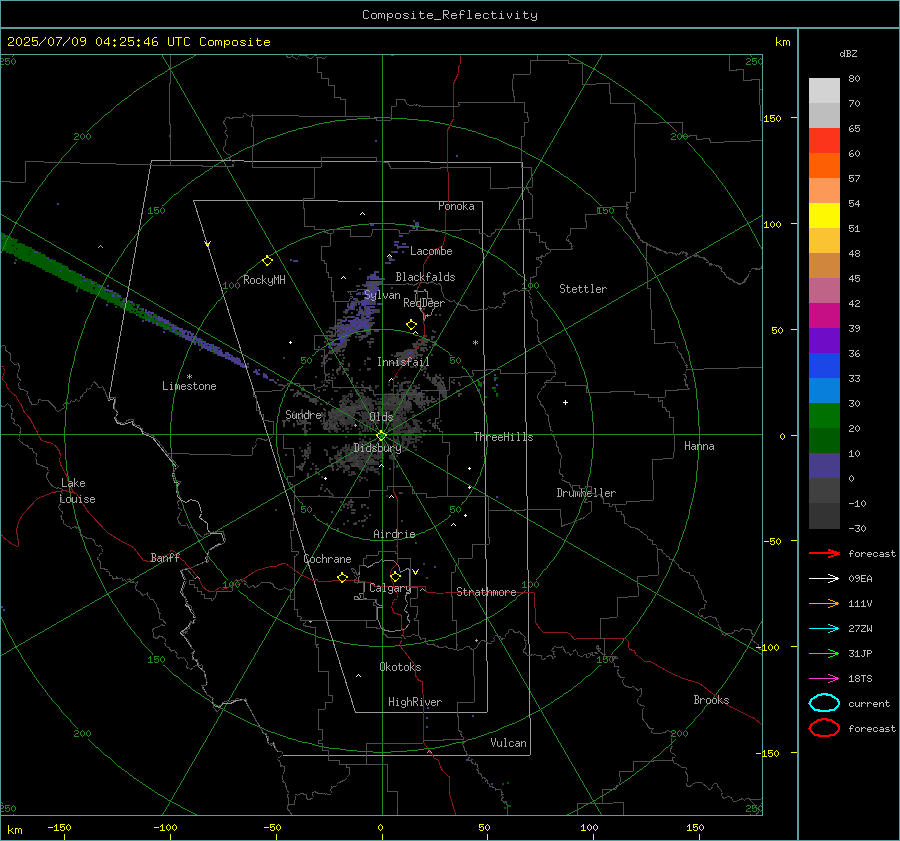Click the Olds label
The height and width of the screenshot is (841, 900).
coord(381,417)
